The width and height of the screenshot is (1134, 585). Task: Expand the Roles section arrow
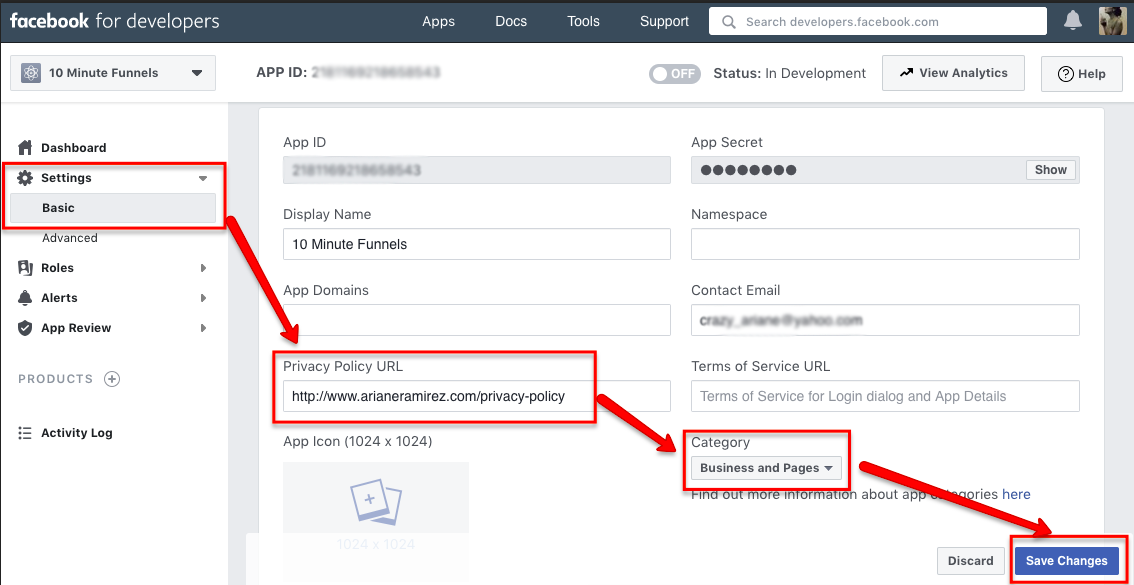203,268
